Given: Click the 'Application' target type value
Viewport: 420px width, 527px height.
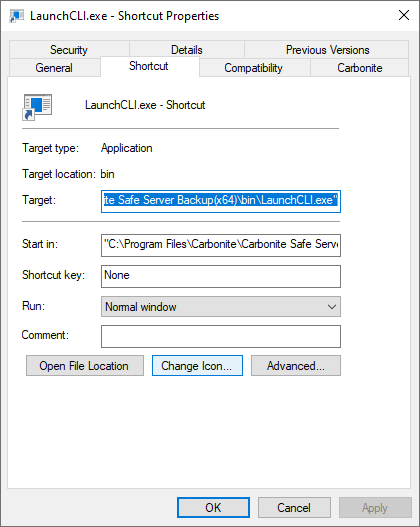Looking at the screenshot, I should [127, 148].
